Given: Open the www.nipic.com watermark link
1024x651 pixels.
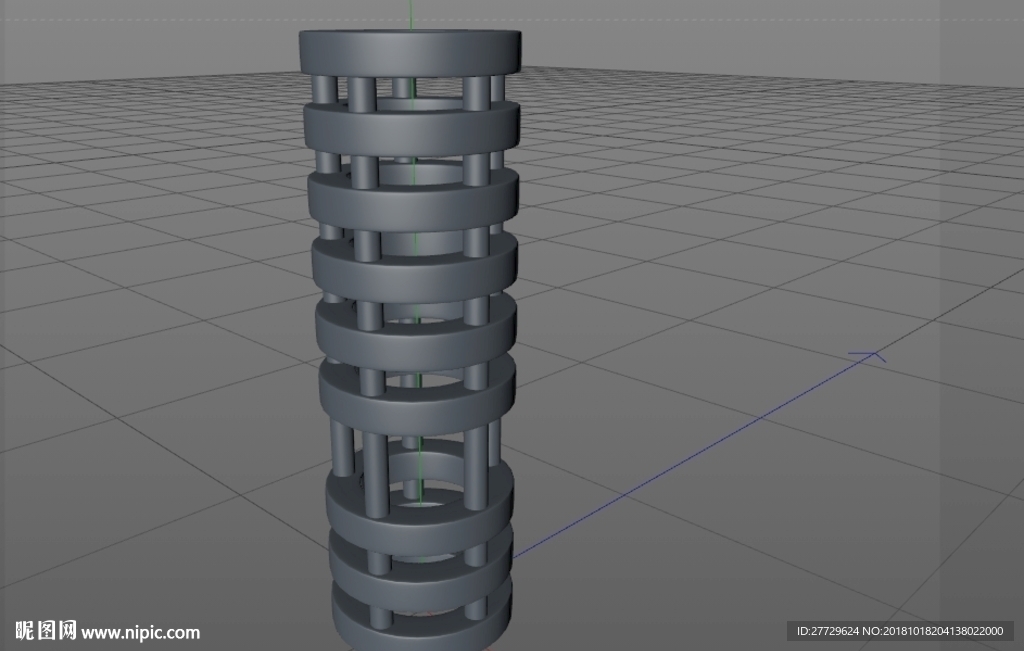Looking at the screenshot, I should coord(141,632).
